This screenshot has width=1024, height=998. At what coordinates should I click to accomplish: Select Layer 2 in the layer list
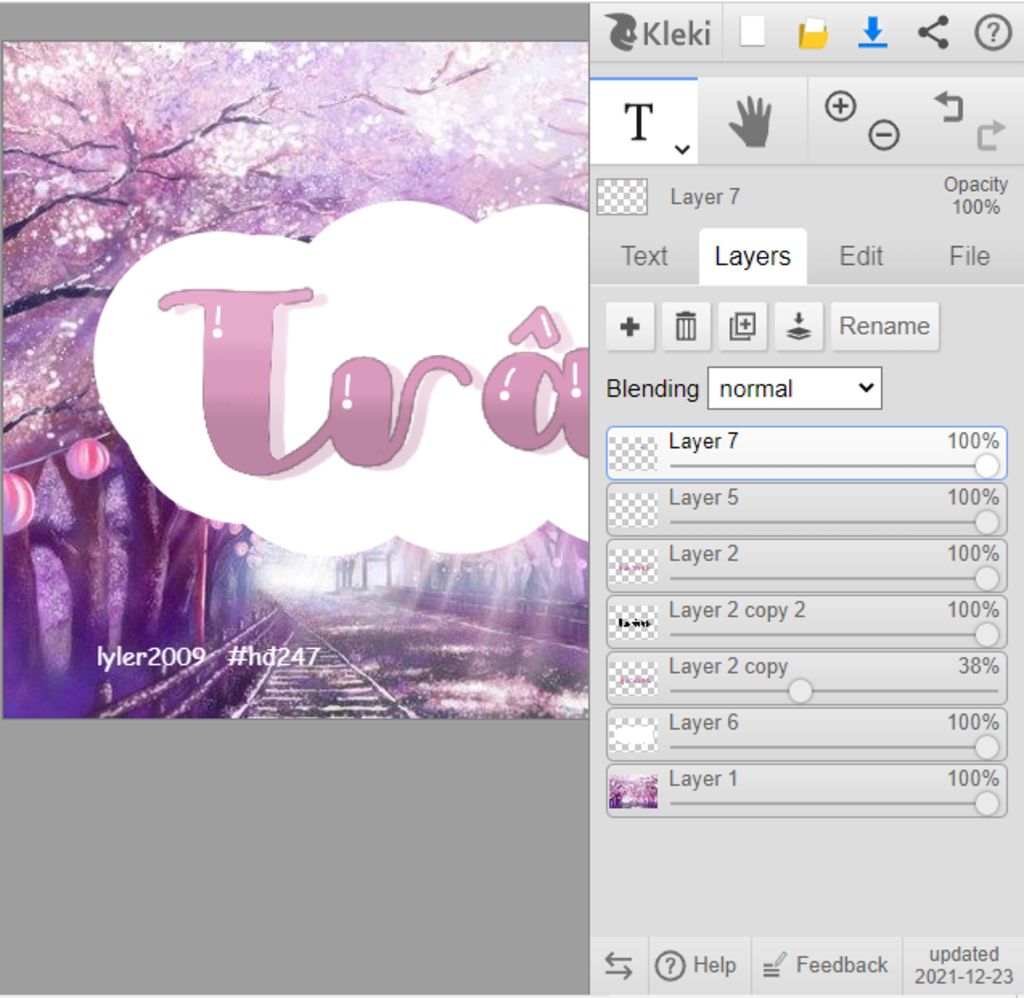(807, 566)
